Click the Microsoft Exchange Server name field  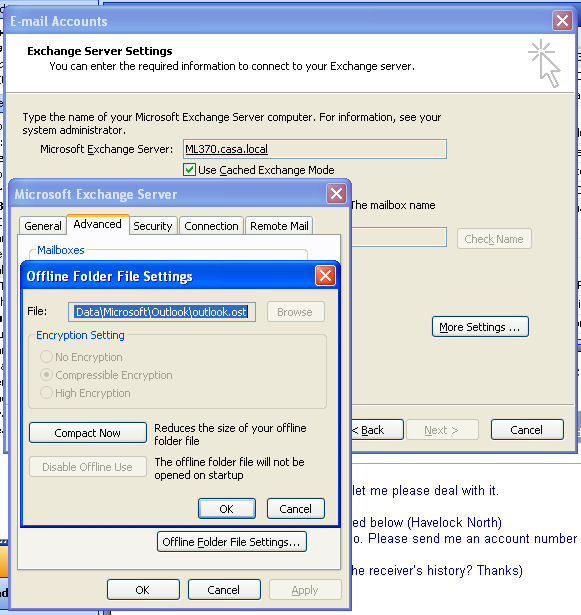pos(315,149)
